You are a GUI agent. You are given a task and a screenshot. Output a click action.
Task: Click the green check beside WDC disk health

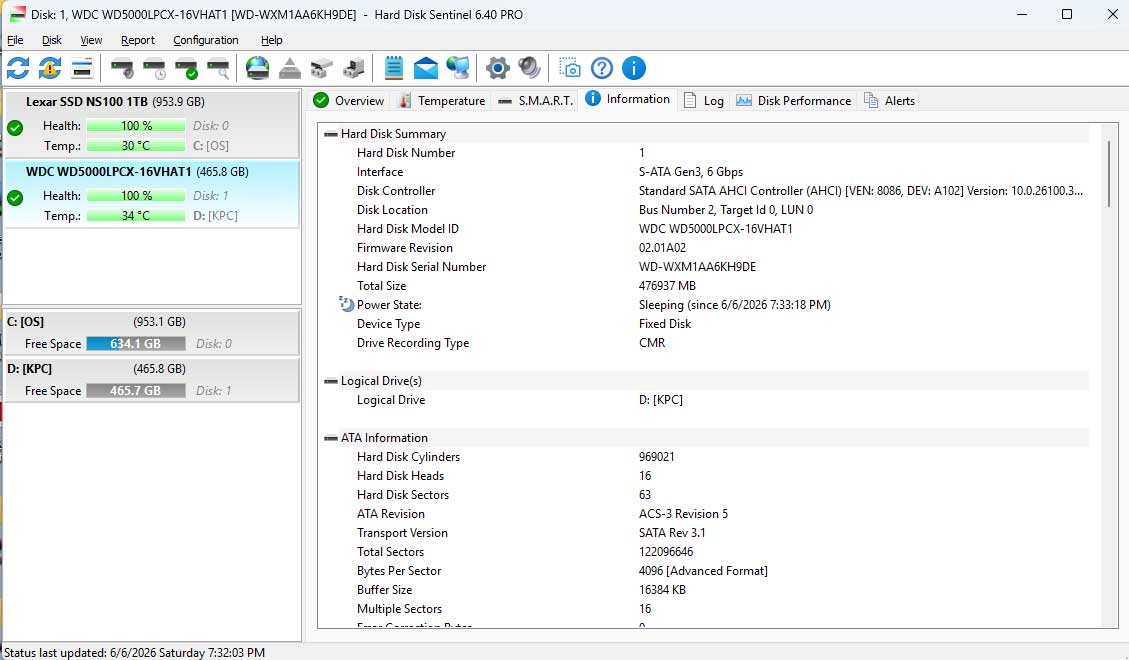click(15, 197)
